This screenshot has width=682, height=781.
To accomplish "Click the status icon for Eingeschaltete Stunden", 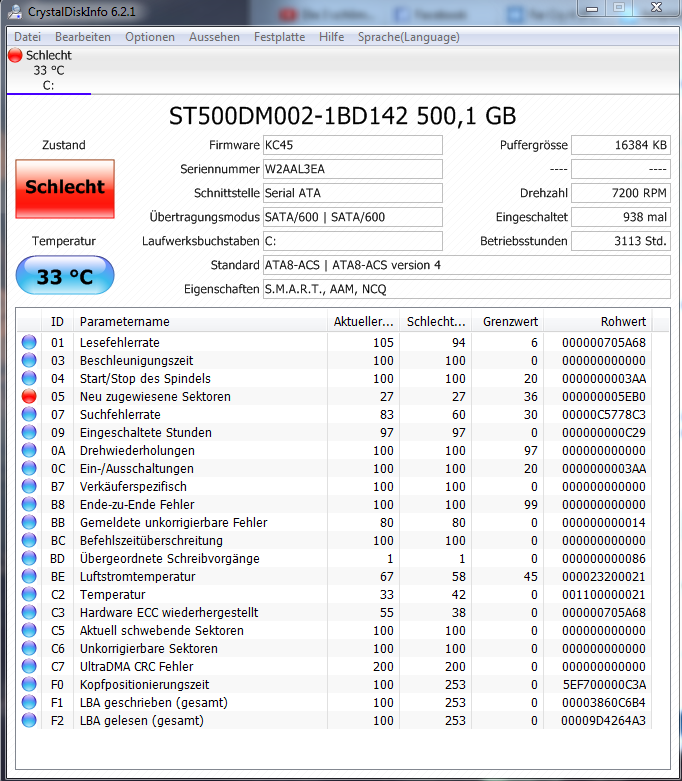I will 29,432.
